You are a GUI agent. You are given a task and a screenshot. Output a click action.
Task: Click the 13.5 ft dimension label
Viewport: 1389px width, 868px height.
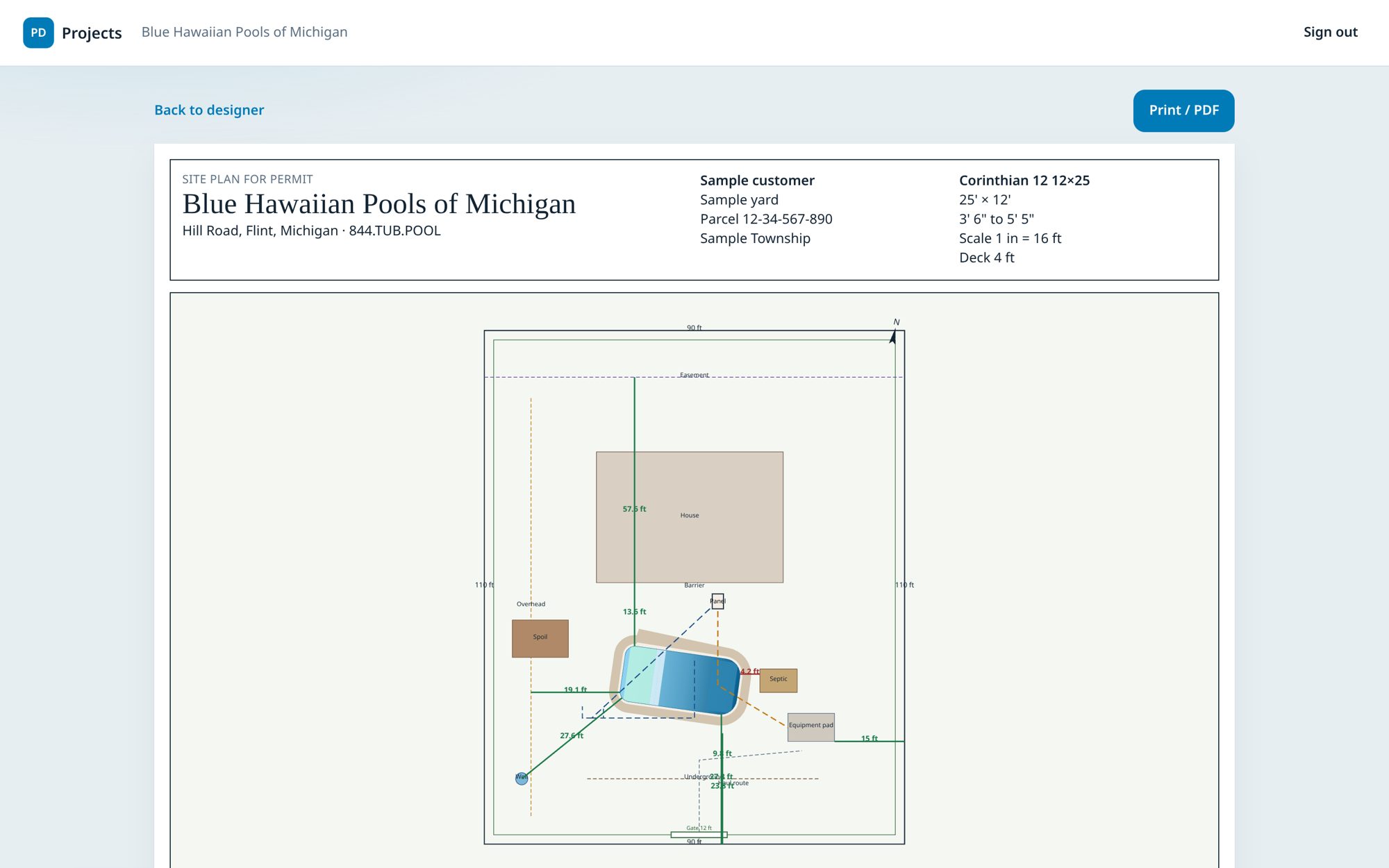[x=634, y=612]
